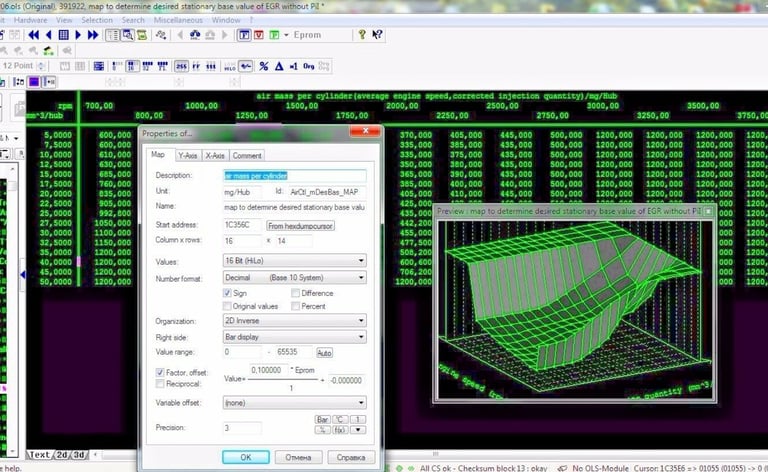Switch to the Comment tab
Viewport: 768px width, 472px height.
(x=247, y=156)
